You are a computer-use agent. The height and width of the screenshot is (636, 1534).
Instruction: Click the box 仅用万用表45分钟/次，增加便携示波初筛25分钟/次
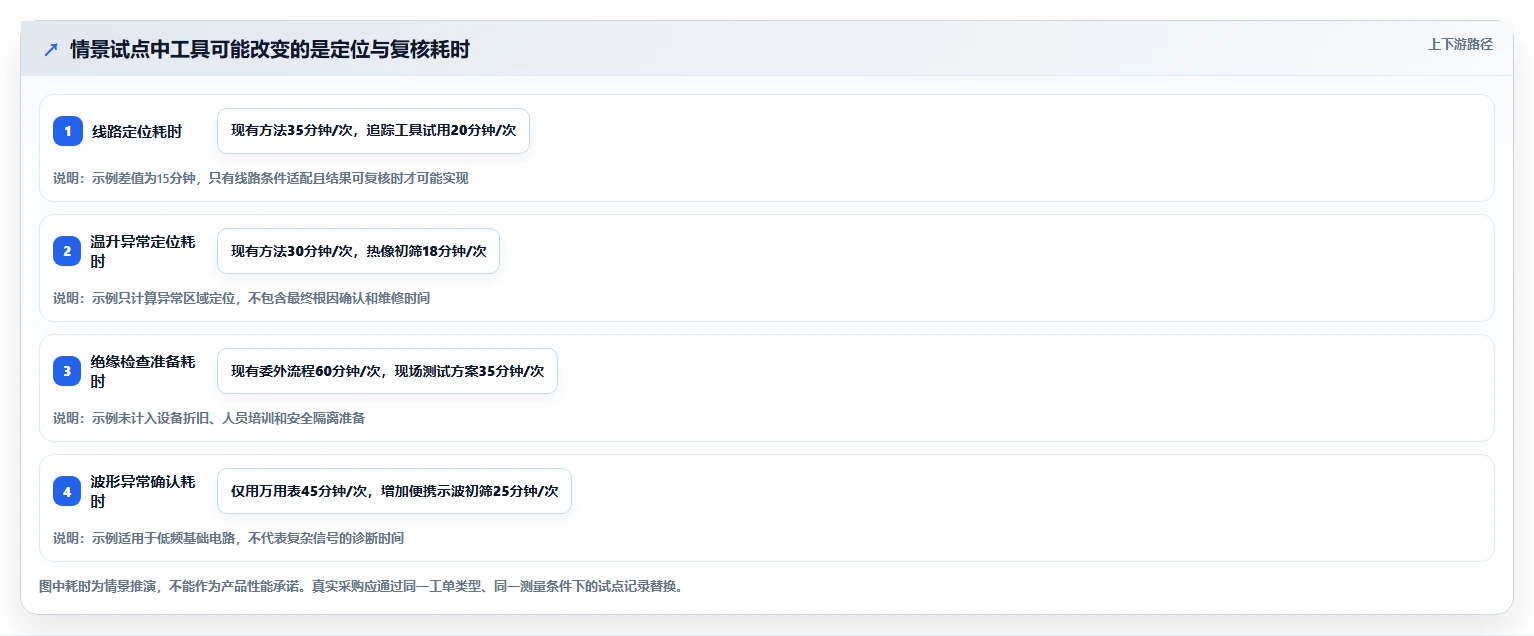click(394, 491)
